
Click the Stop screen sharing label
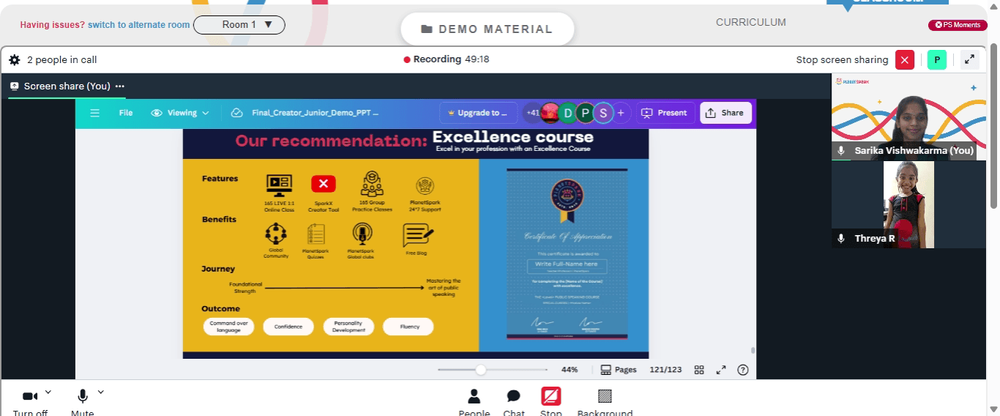click(842, 60)
